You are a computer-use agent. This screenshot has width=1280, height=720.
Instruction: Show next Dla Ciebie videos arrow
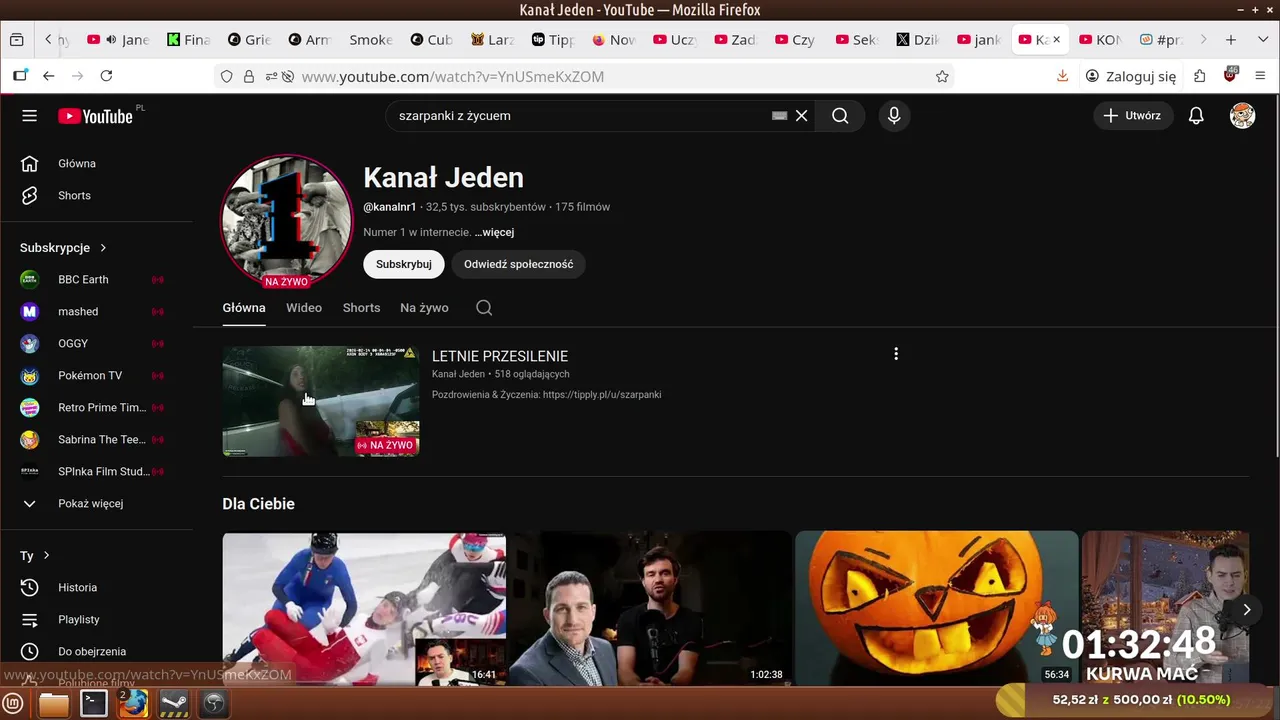click(1246, 609)
